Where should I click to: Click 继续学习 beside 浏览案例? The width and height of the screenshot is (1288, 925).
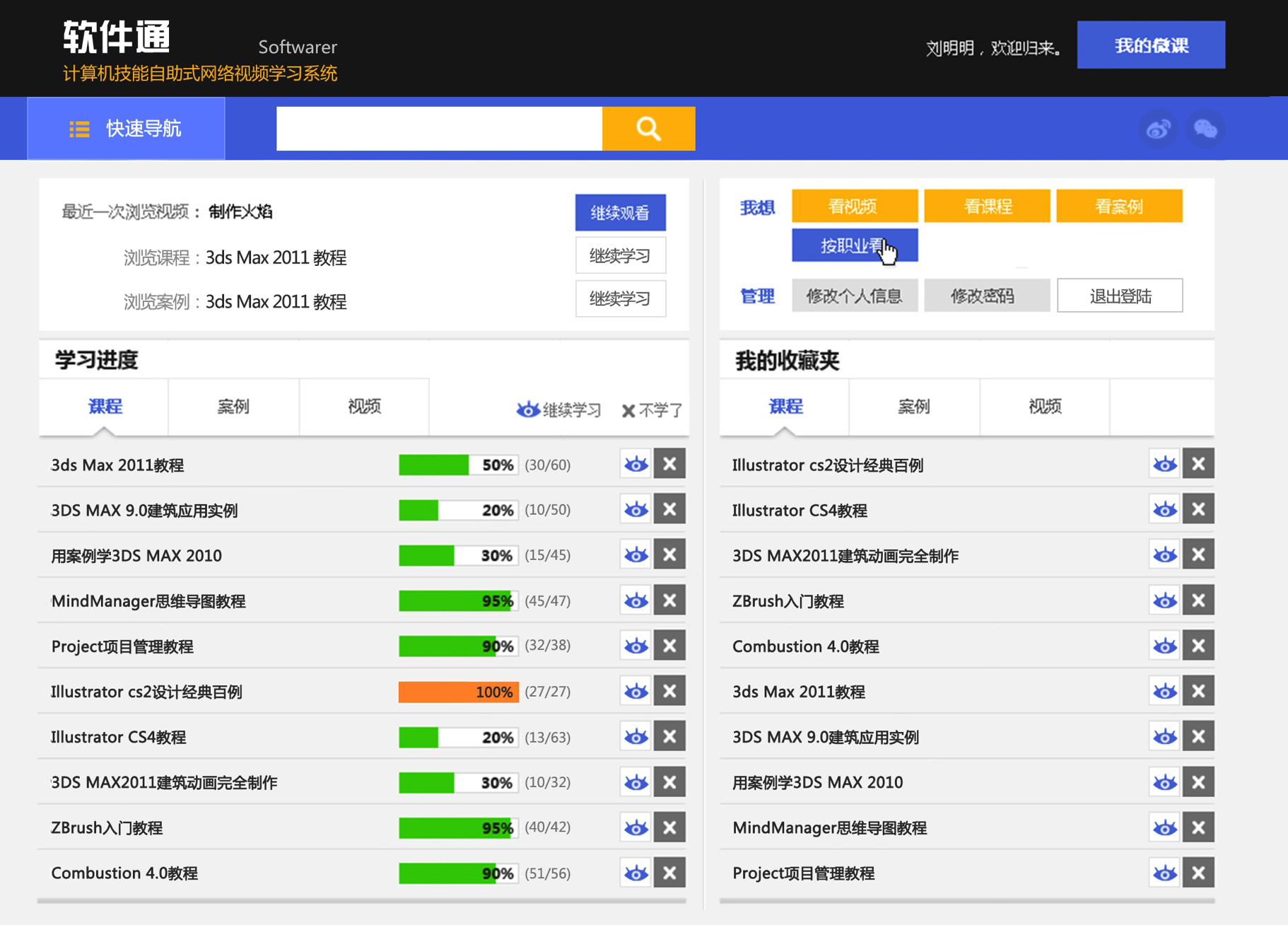coord(620,298)
